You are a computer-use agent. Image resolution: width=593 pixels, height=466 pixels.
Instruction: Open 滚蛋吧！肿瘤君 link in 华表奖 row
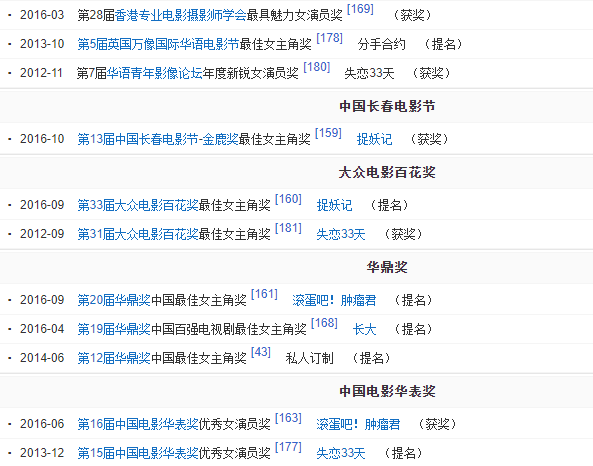(x=358, y=424)
